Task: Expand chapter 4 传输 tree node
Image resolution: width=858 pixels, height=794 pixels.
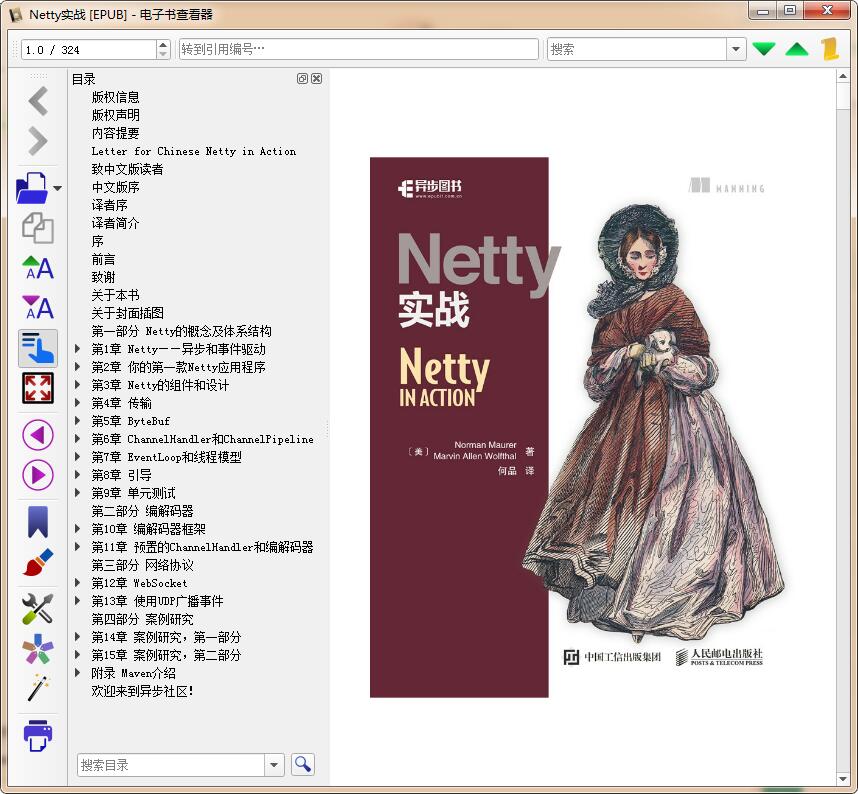Action: click(x=78, y=403)
